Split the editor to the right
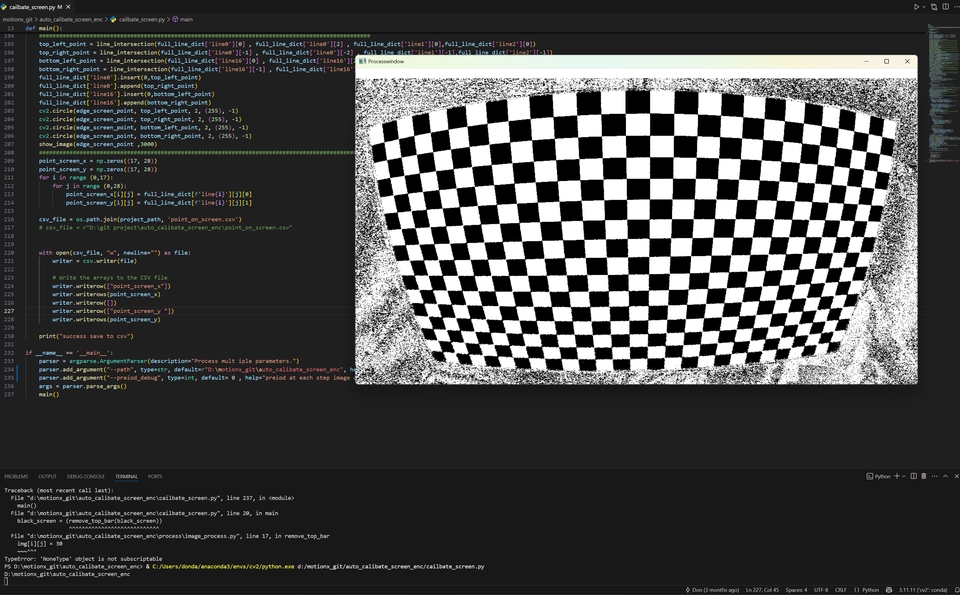Screen dimensions: 960x595 pyautogui.click(x=946, y=6)
